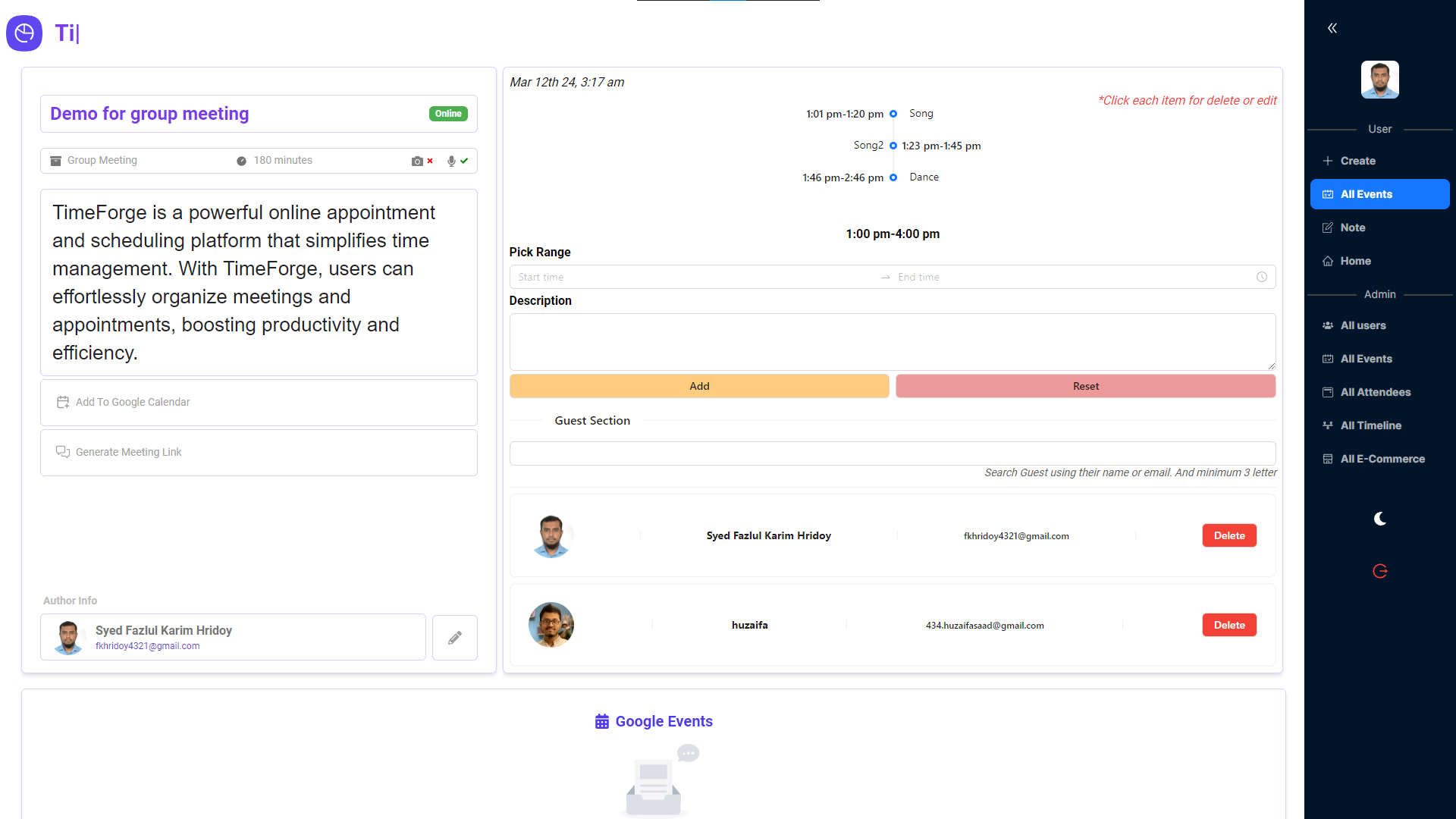Delete guest huzaifa from list
Screen dimensions: 1456x819
1229,625
